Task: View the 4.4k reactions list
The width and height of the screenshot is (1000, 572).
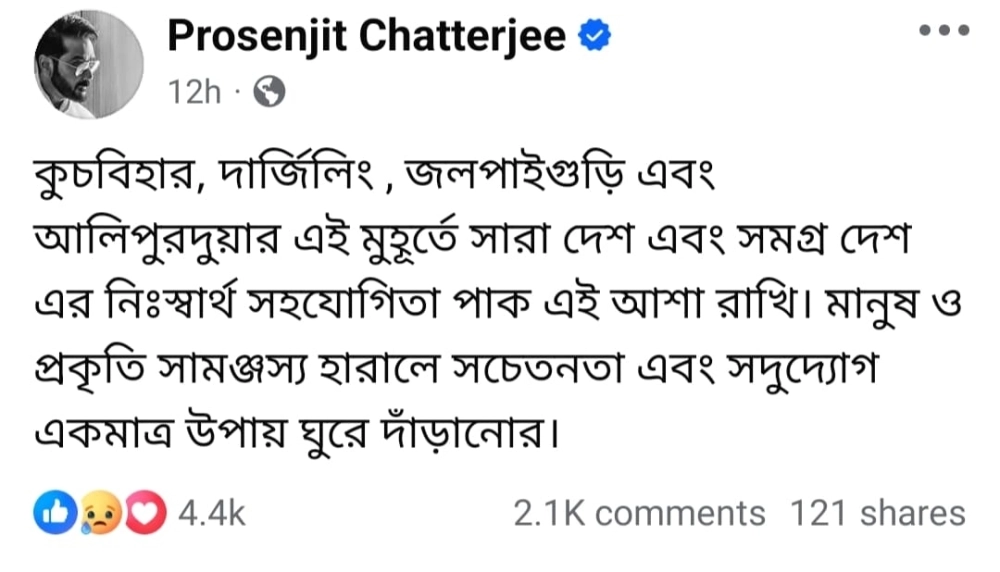Action: [211, 514]
